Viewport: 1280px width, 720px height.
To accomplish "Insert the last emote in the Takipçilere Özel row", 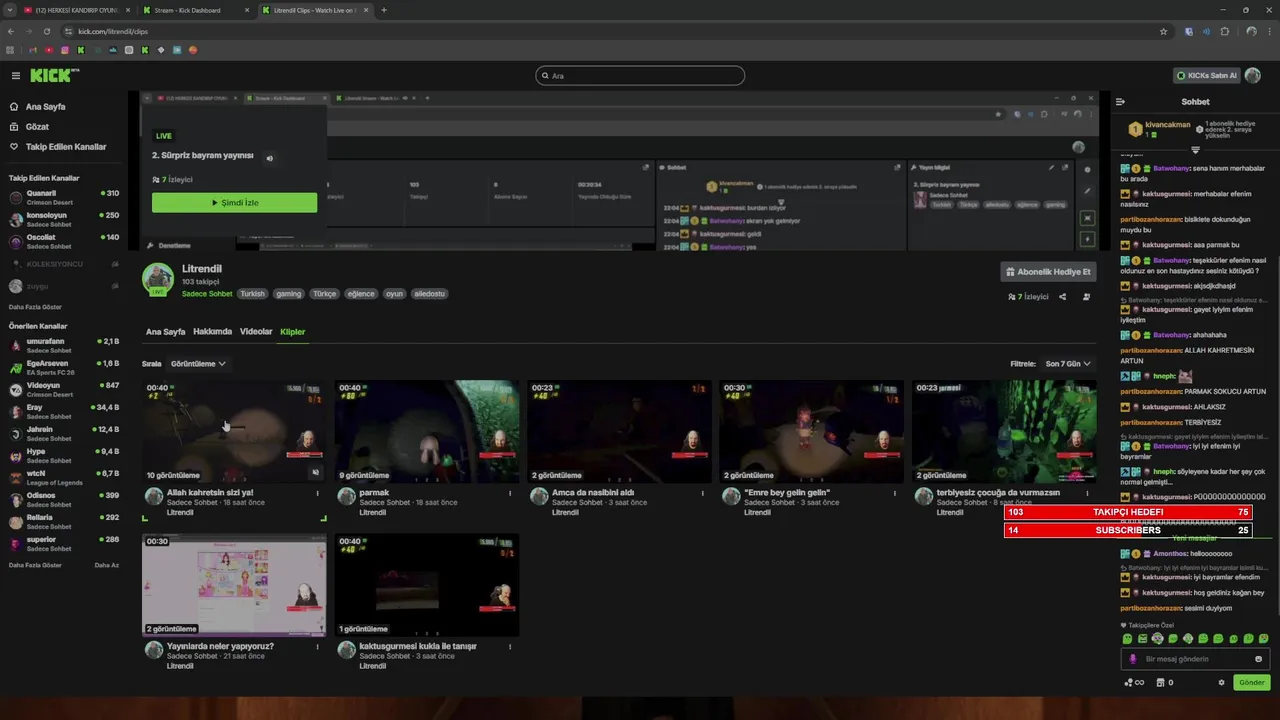I will point(1263,639).
